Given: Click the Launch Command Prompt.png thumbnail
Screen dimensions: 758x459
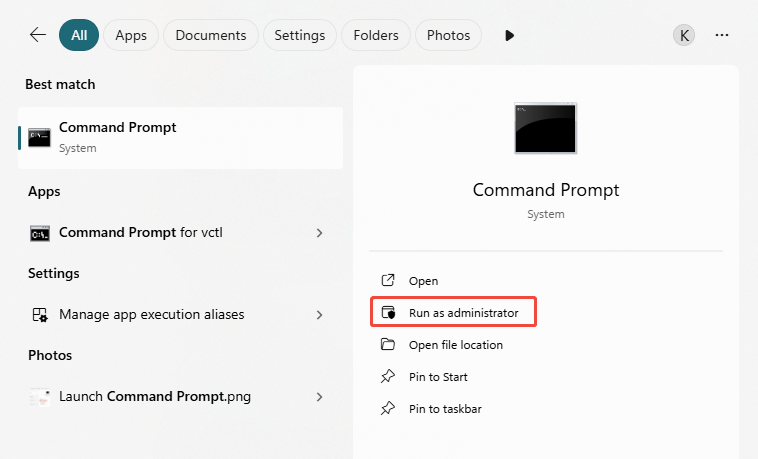Looking at the screenshot, I should (40, 397).
